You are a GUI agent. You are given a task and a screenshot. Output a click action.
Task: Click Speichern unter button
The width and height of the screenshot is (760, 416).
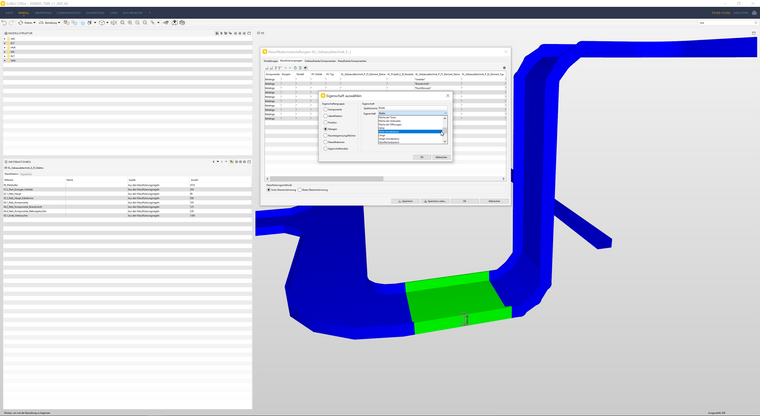(x=435, y=201)
